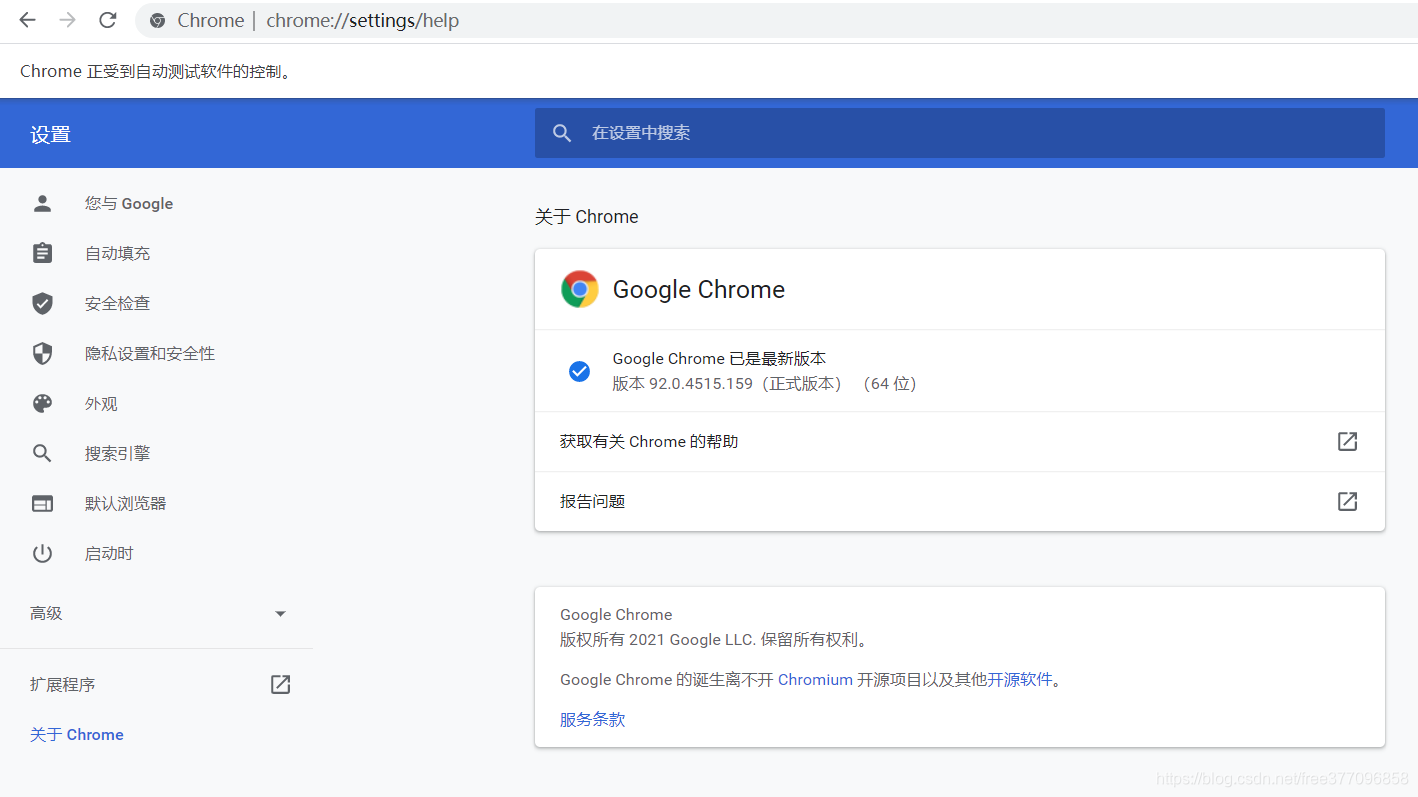The height and width of the screenshot is (797, 1418).
Task: Click the Chrome site info icon in address bar
Action: coord(157,21)
